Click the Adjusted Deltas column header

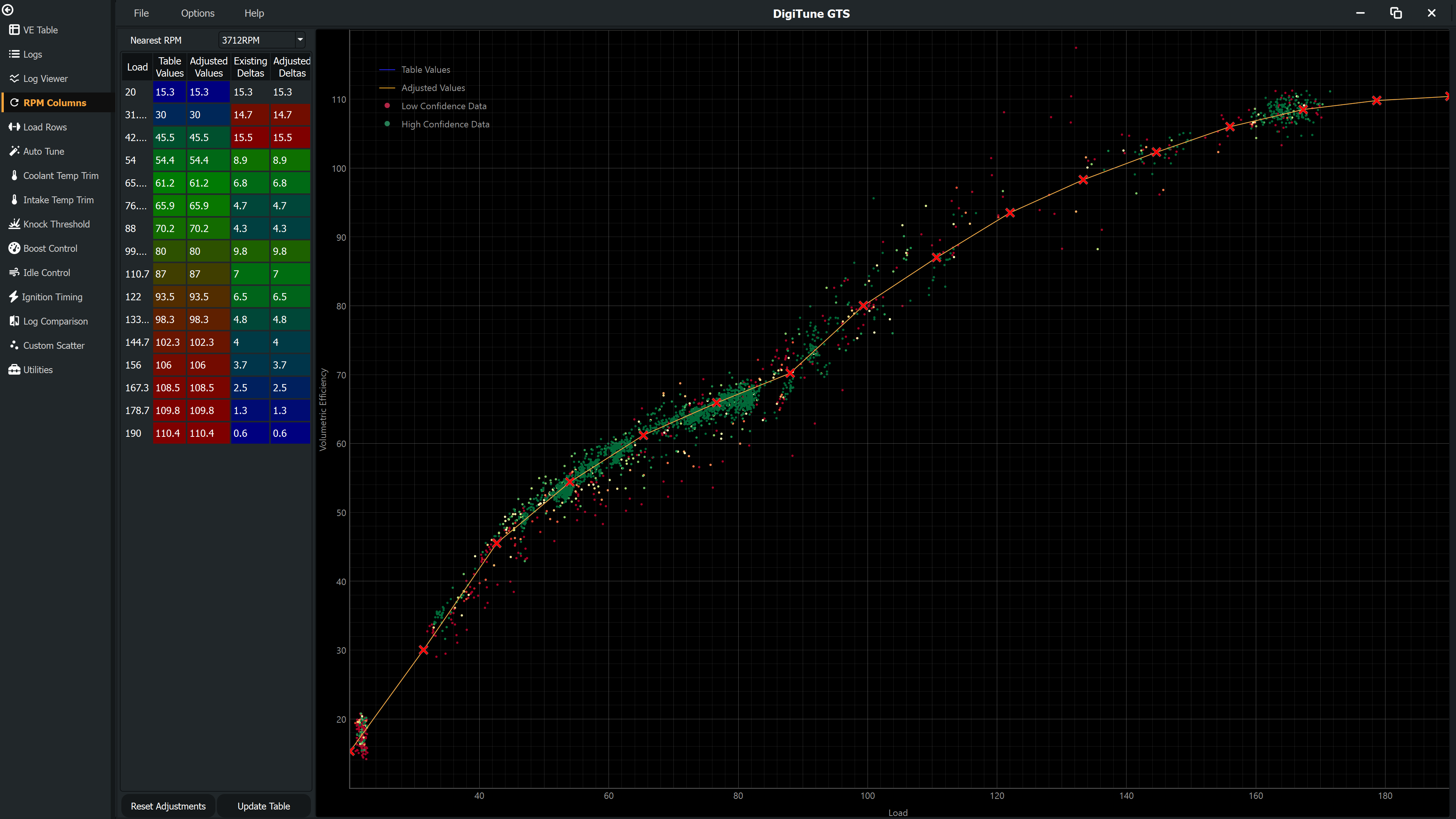pos(291,67)
